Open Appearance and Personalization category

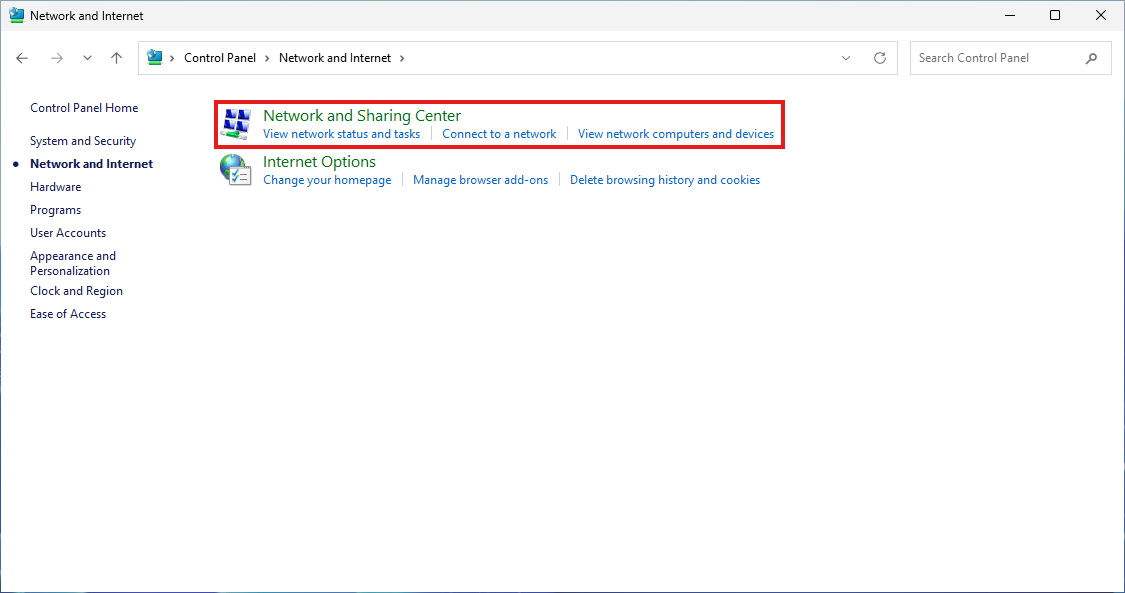click(72, 263)
